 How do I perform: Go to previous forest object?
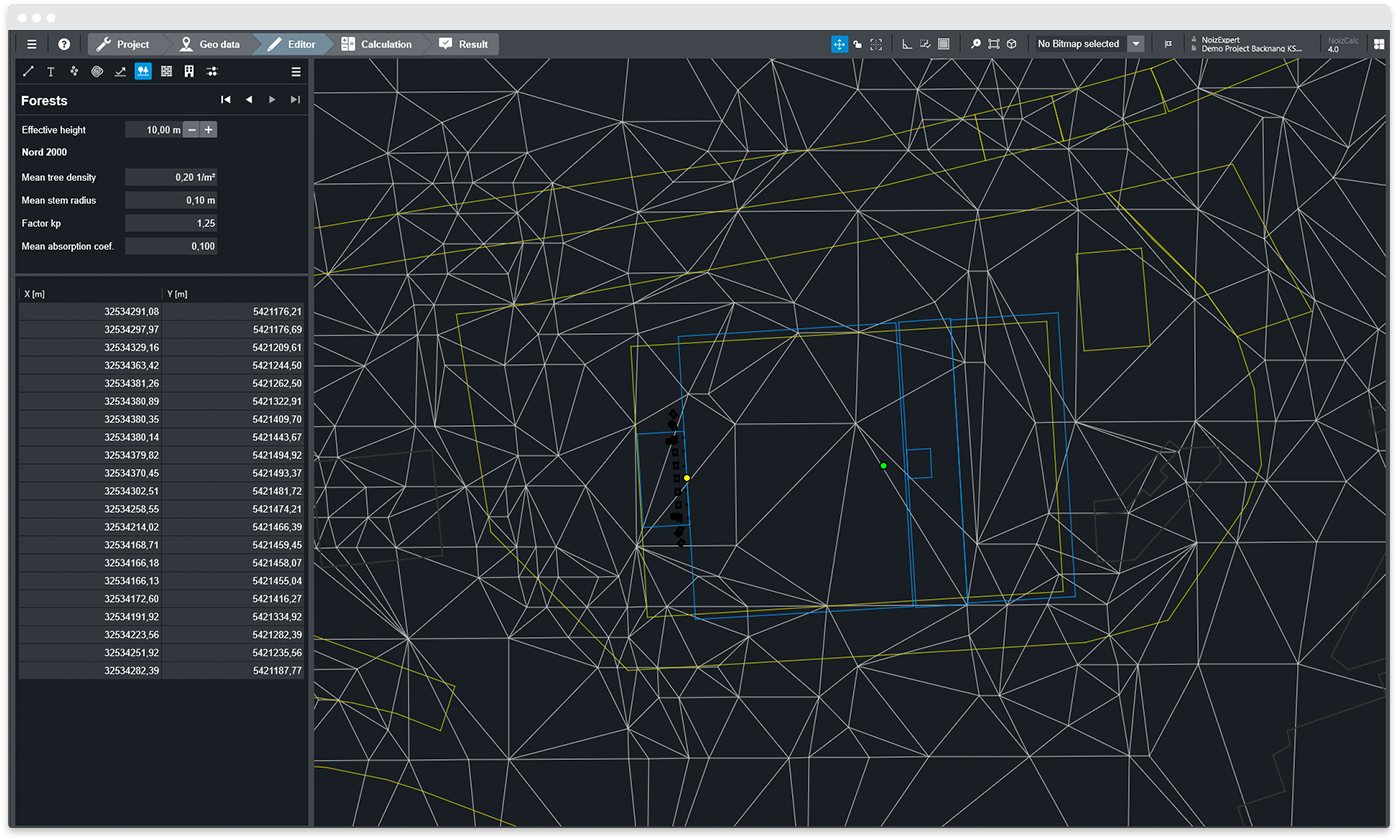point(249,100)
